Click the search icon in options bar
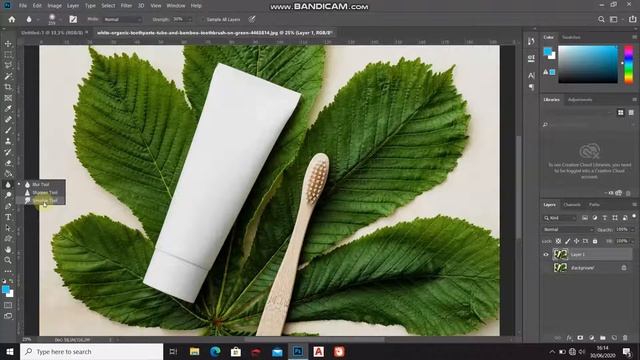 pos(601,19)
